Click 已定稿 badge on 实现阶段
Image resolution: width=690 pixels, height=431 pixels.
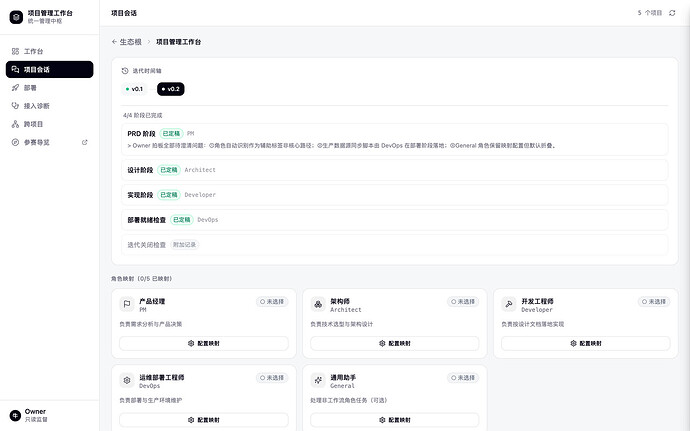[169, 195]
